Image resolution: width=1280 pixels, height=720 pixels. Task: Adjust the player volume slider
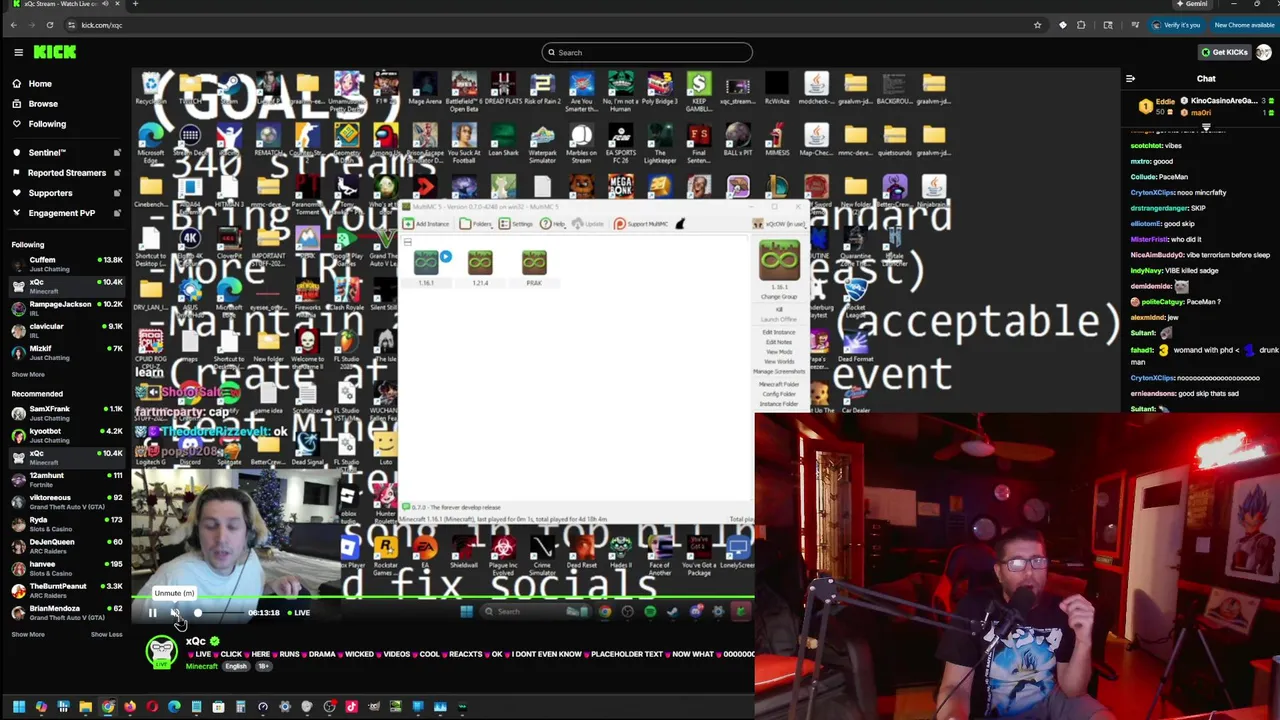[x=217, y=613]
